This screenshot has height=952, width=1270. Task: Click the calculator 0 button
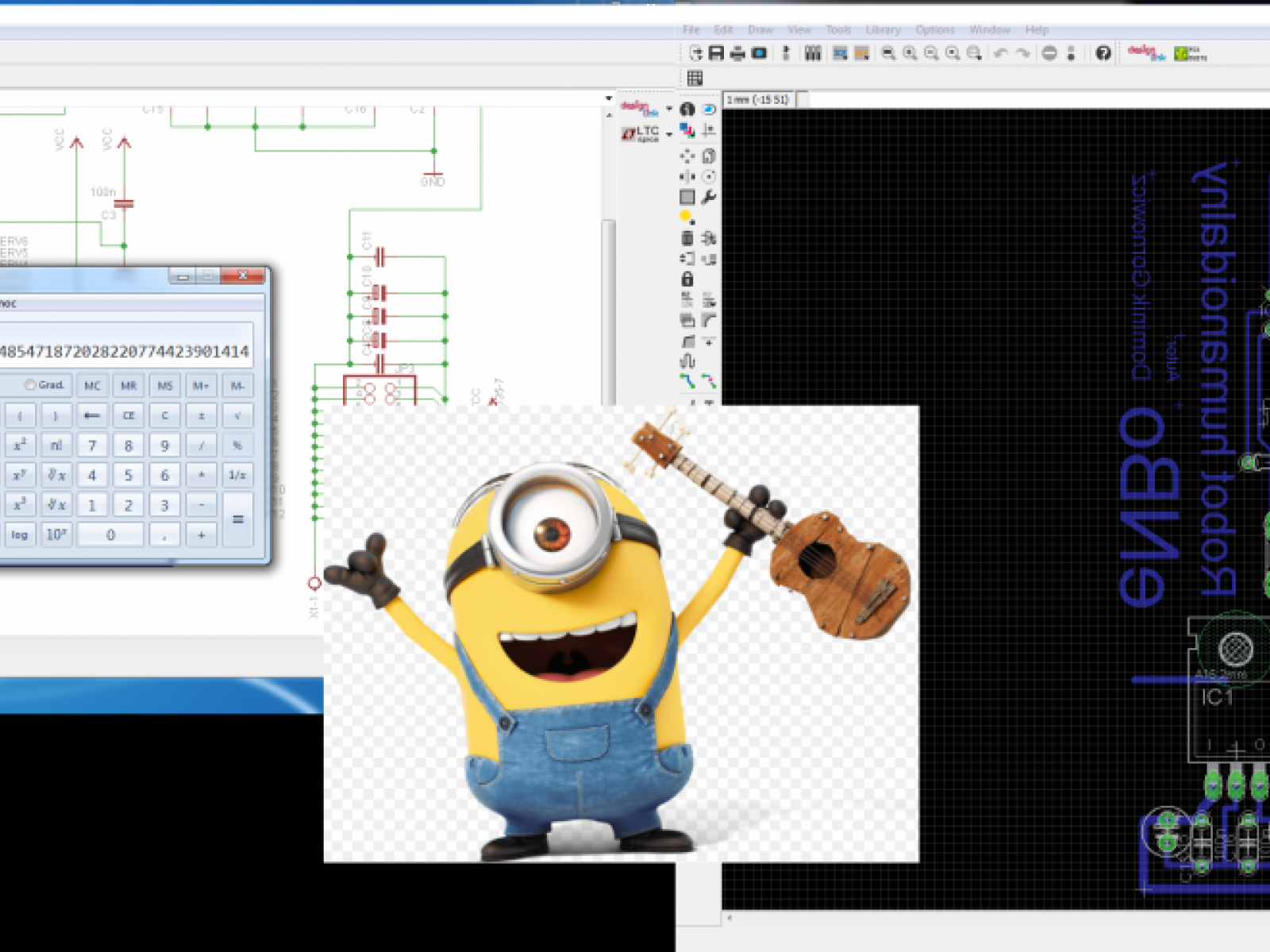[110, 535]
